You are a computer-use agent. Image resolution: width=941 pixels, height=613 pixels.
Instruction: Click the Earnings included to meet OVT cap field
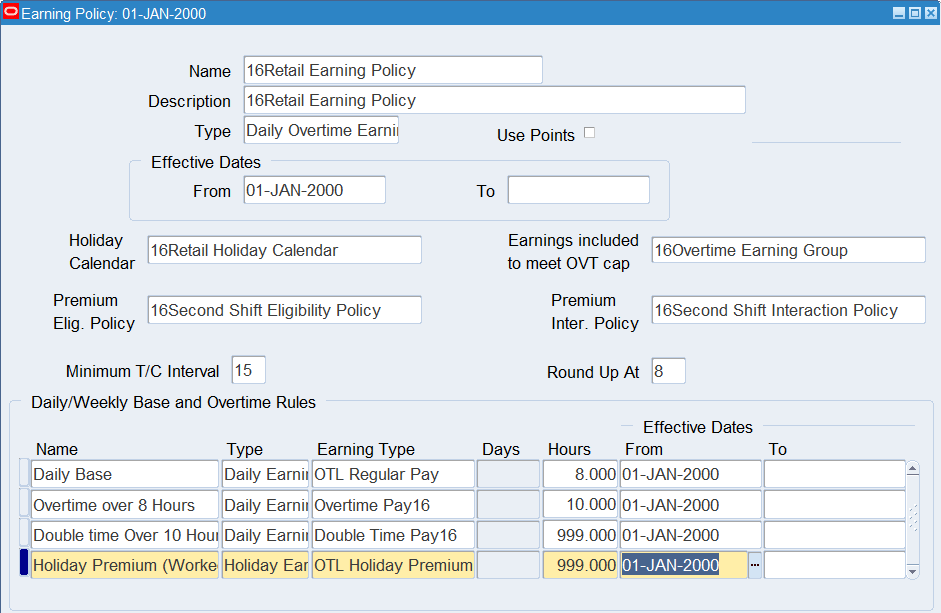click(x=788, y=250)
